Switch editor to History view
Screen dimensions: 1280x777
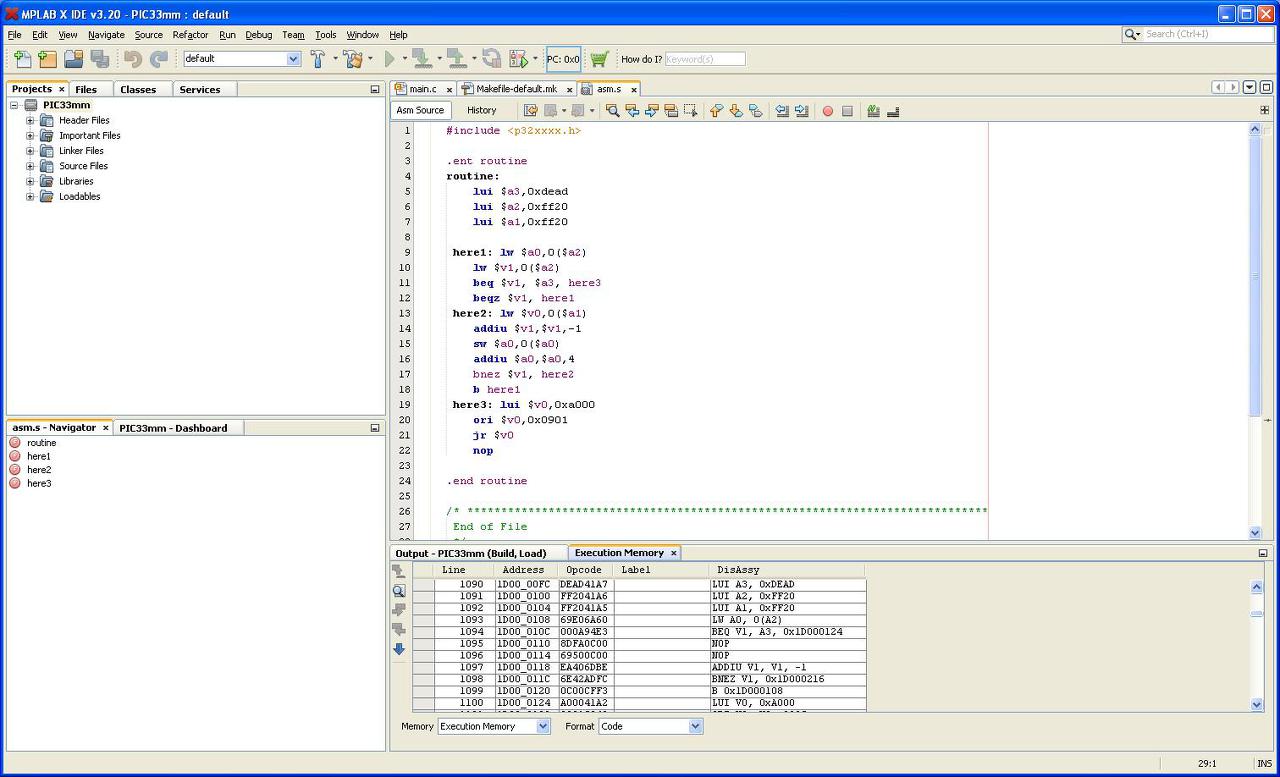click(x=481, y=111)
